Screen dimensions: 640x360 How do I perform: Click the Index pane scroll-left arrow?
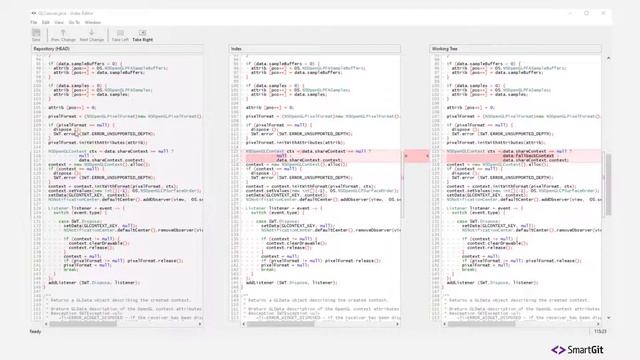pyautogui.click(x=244, y=324)
